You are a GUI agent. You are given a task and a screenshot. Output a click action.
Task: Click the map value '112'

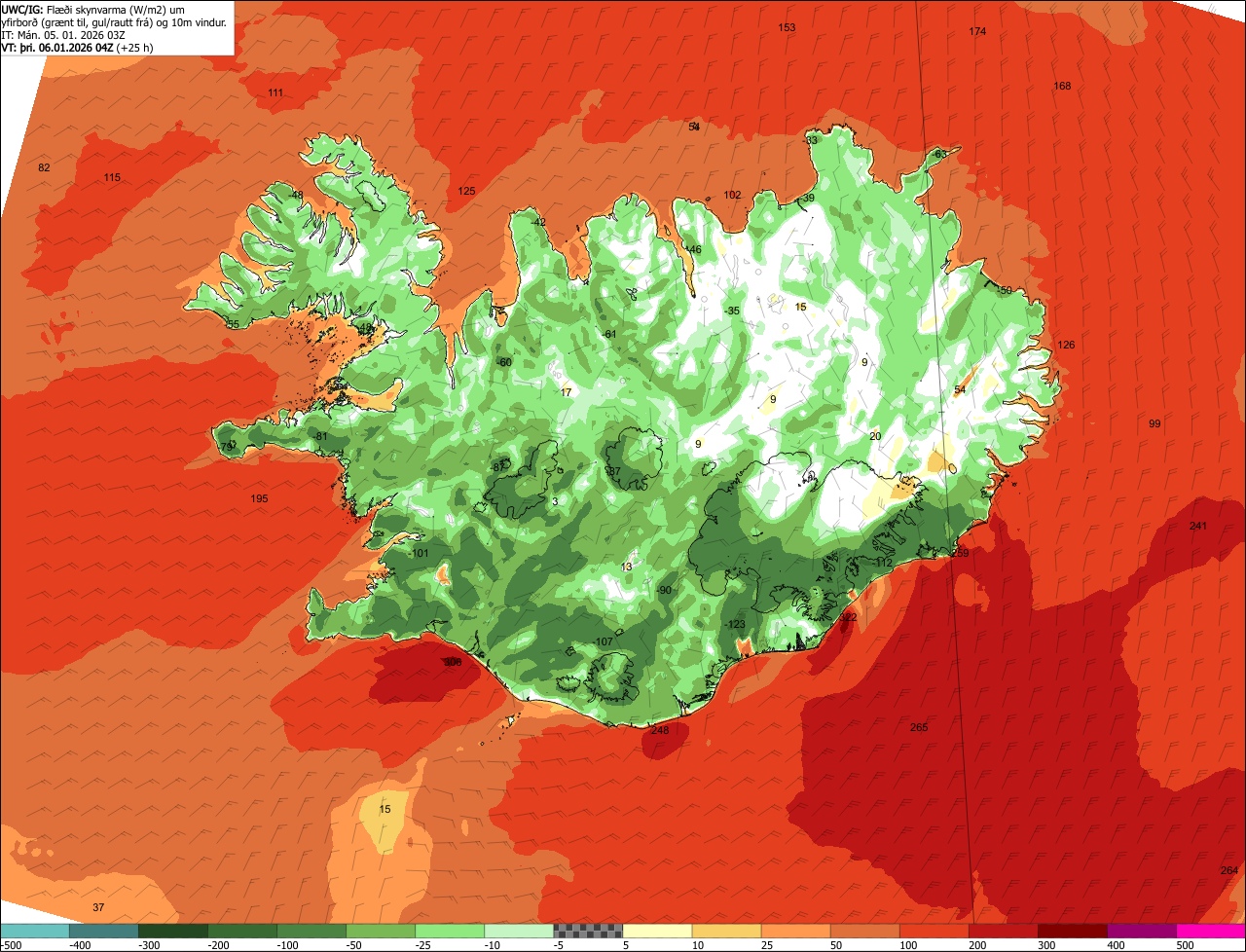883,563
